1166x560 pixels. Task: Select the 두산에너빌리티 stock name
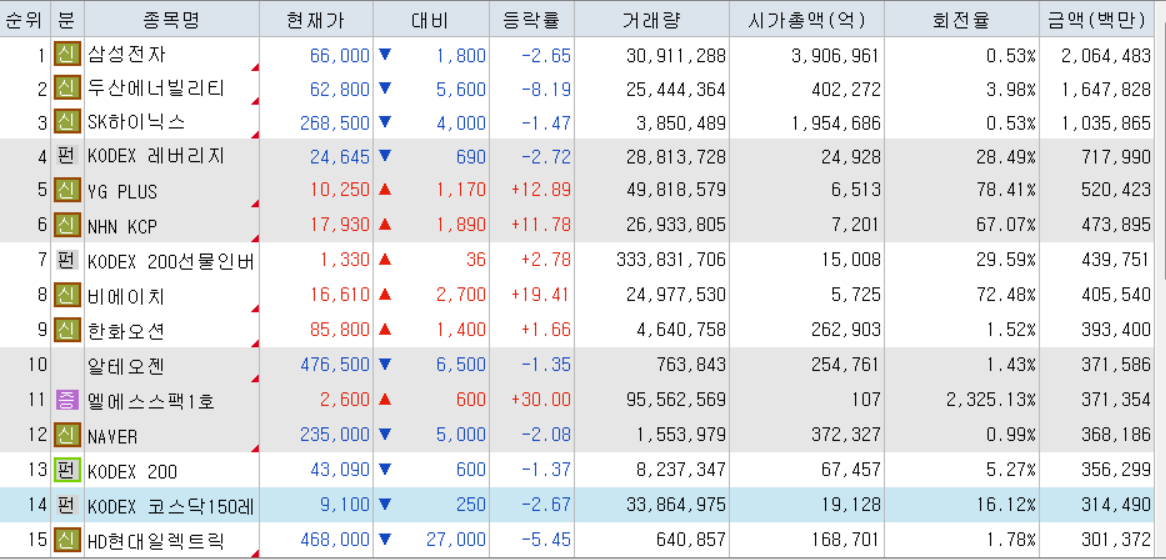tap(155, 89)
